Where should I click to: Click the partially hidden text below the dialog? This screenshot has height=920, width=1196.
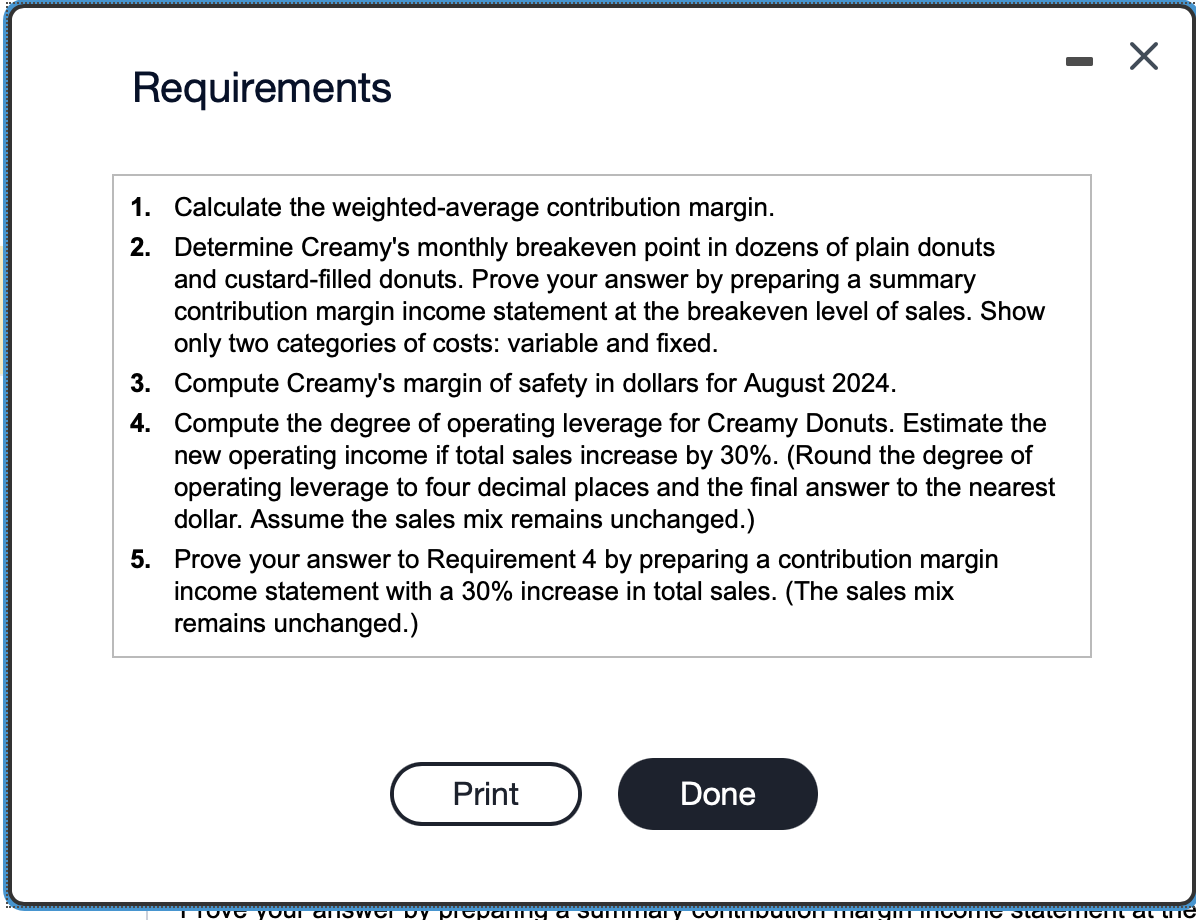click(600, 912)
